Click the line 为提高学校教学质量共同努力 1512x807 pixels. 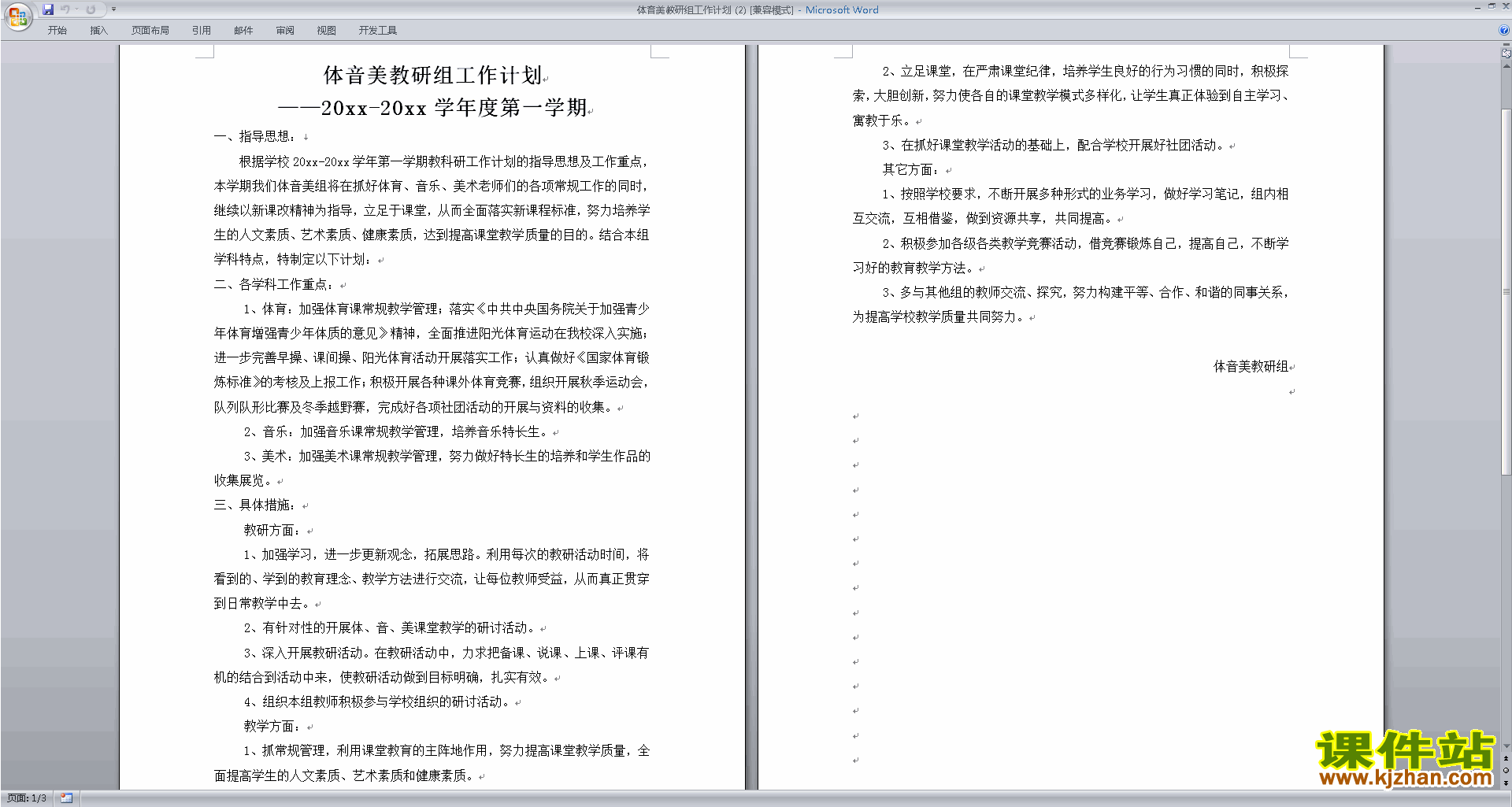939,317
